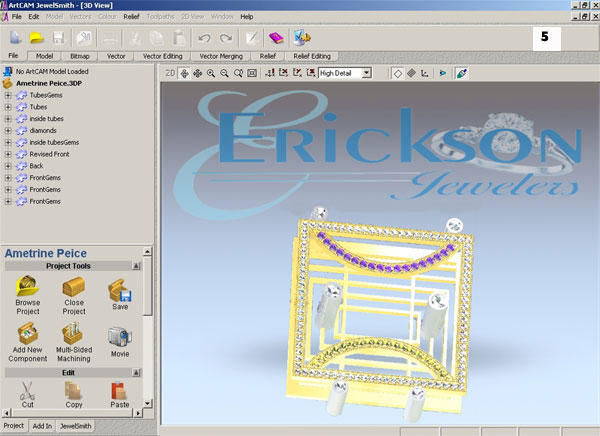Click the Cut scissors tool
Screen dimensions: 600x436
click(28, 394)
